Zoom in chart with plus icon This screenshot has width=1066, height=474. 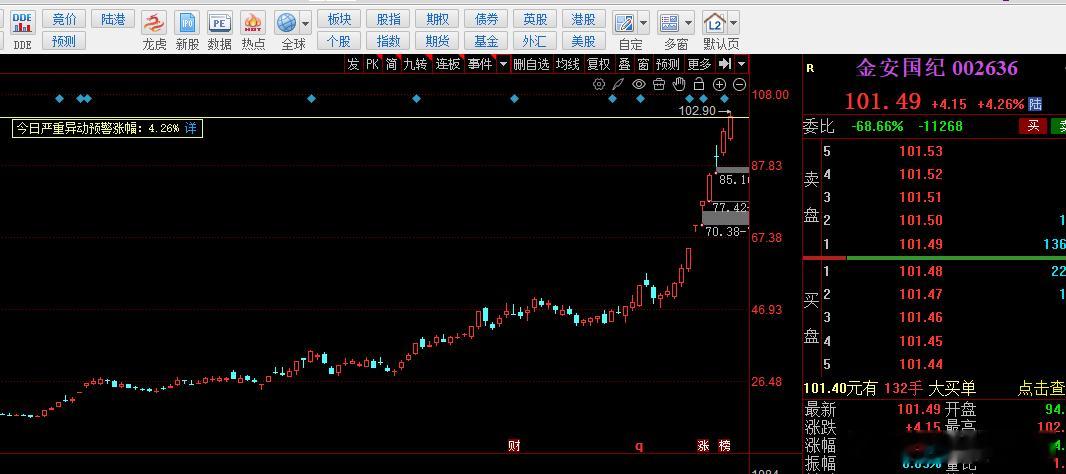coord(719,84)
